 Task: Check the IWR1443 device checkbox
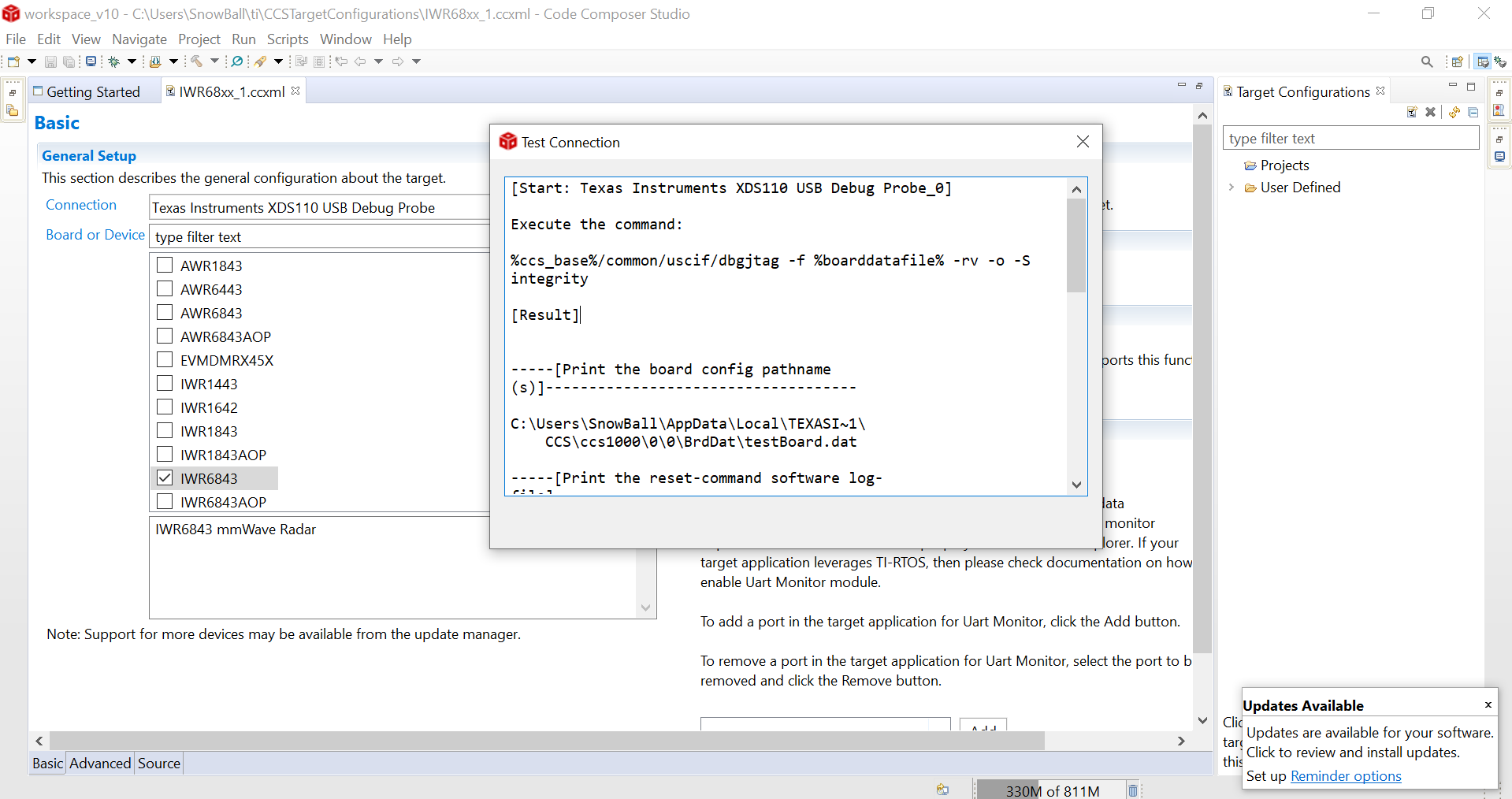165,383
